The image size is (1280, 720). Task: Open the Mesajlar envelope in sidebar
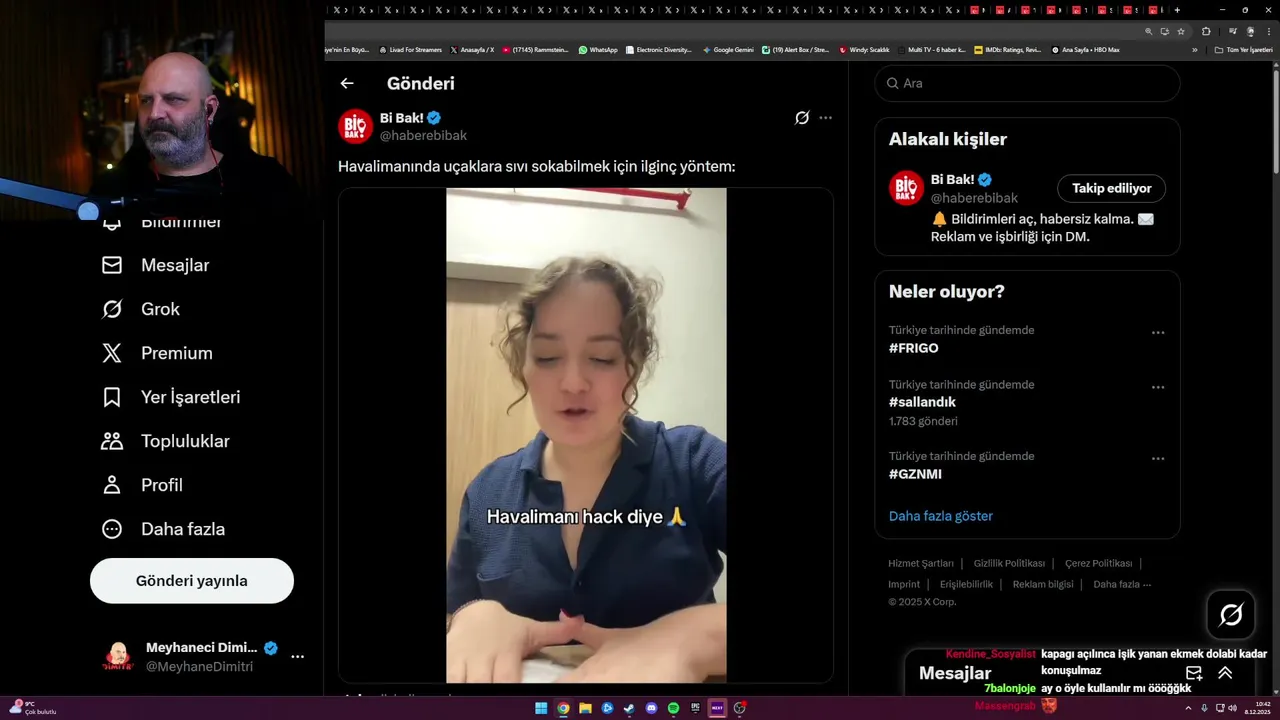pos(112,265)
